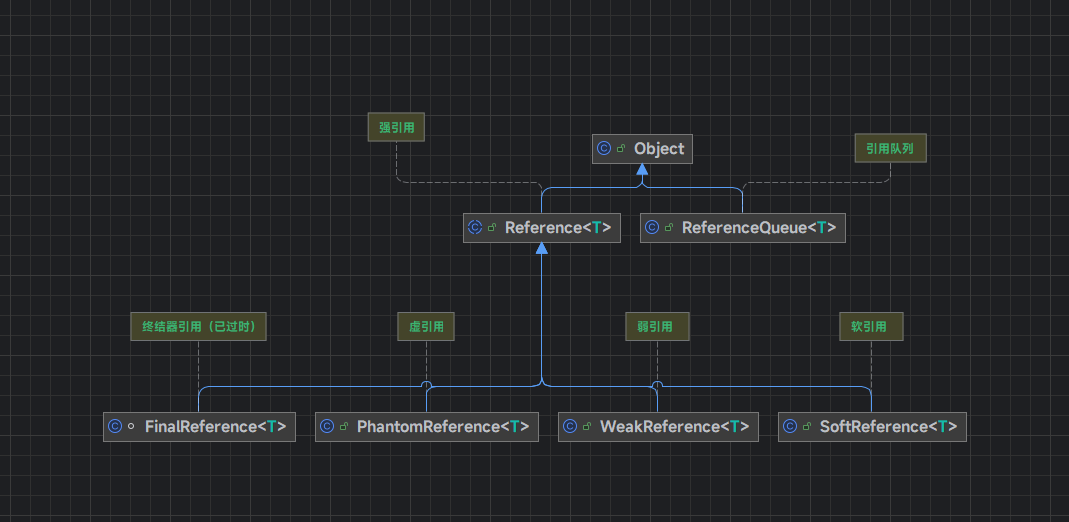This screenshot has height=522, width=1069.
Task: Pick the 虚引用 note label
Action: point(427,326)
